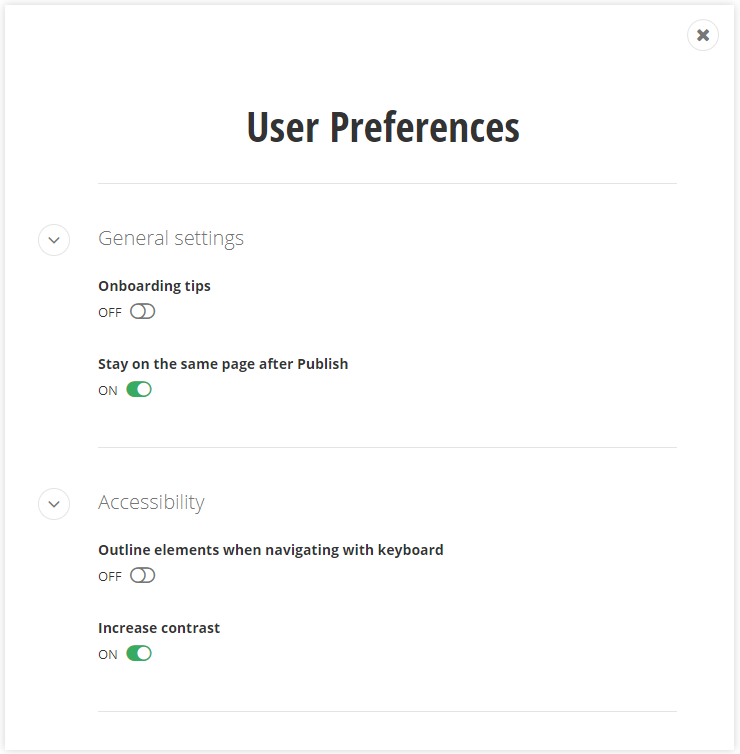740x754 pixels.
Task: Click the divider line above Accessibility section
Action: [x=387, y=447]
